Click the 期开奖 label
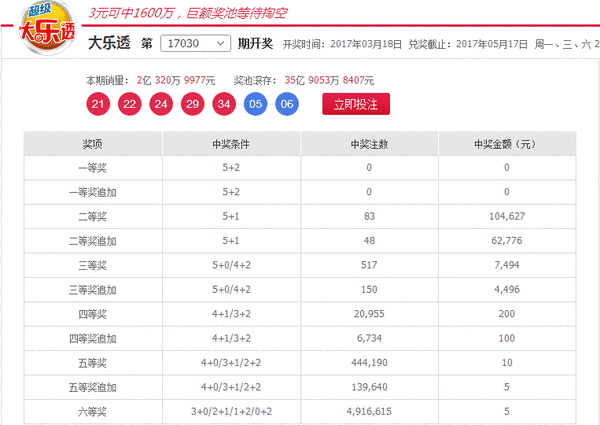Viewport: 600px width, 425px height. (x=256, y=44)
